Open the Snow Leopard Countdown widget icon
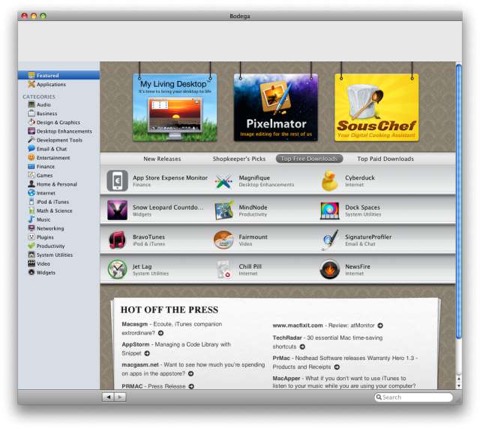The image size is (480, 429). [117, 210]
